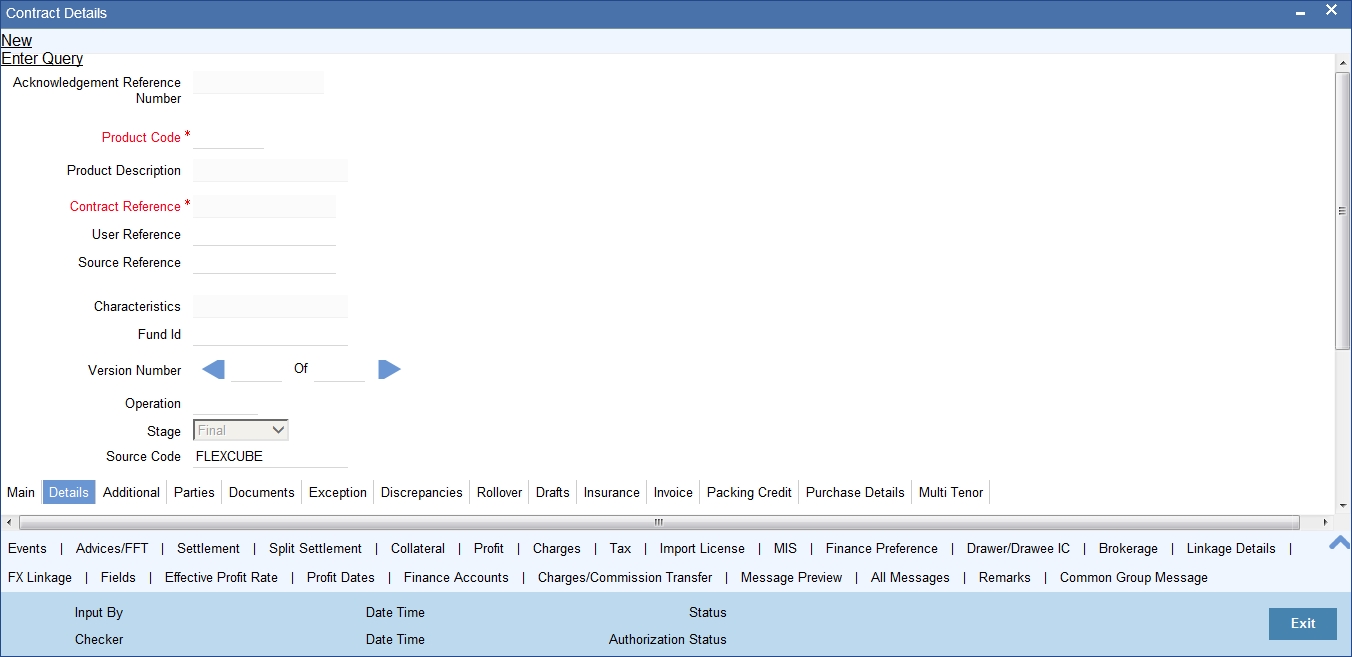Click the Exit button

tap(1303, 623)
